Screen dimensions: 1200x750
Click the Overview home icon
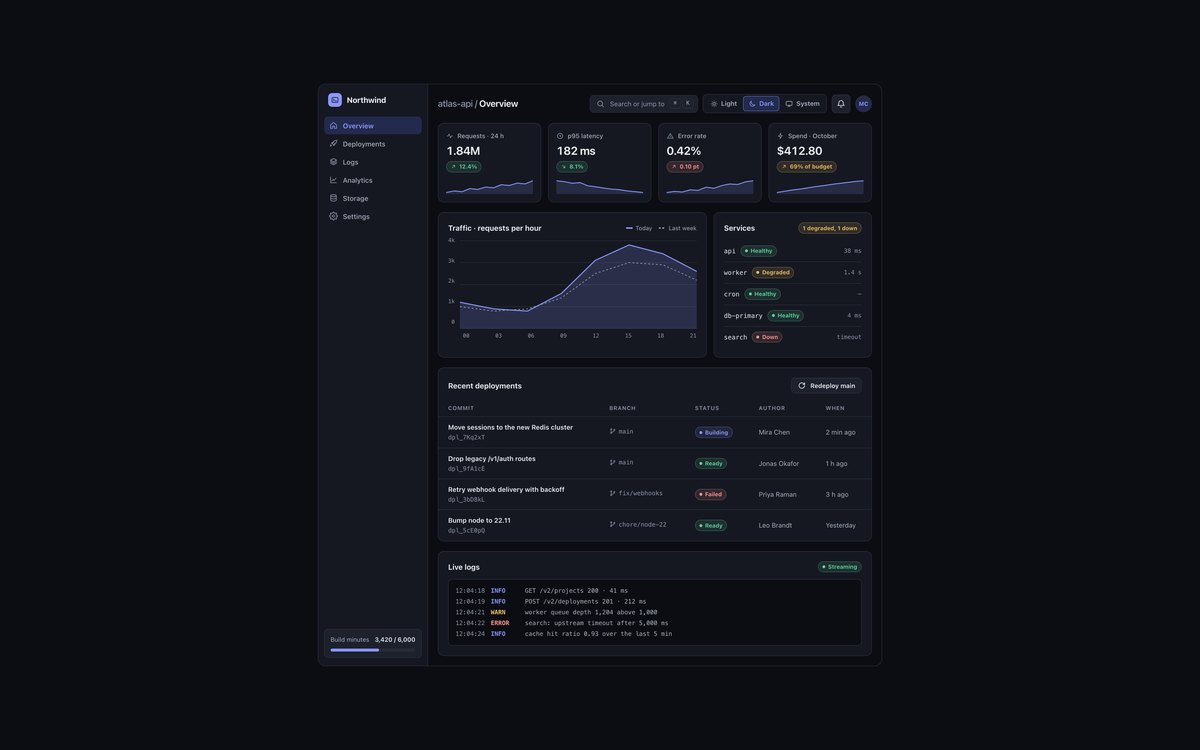click(334, 126)
